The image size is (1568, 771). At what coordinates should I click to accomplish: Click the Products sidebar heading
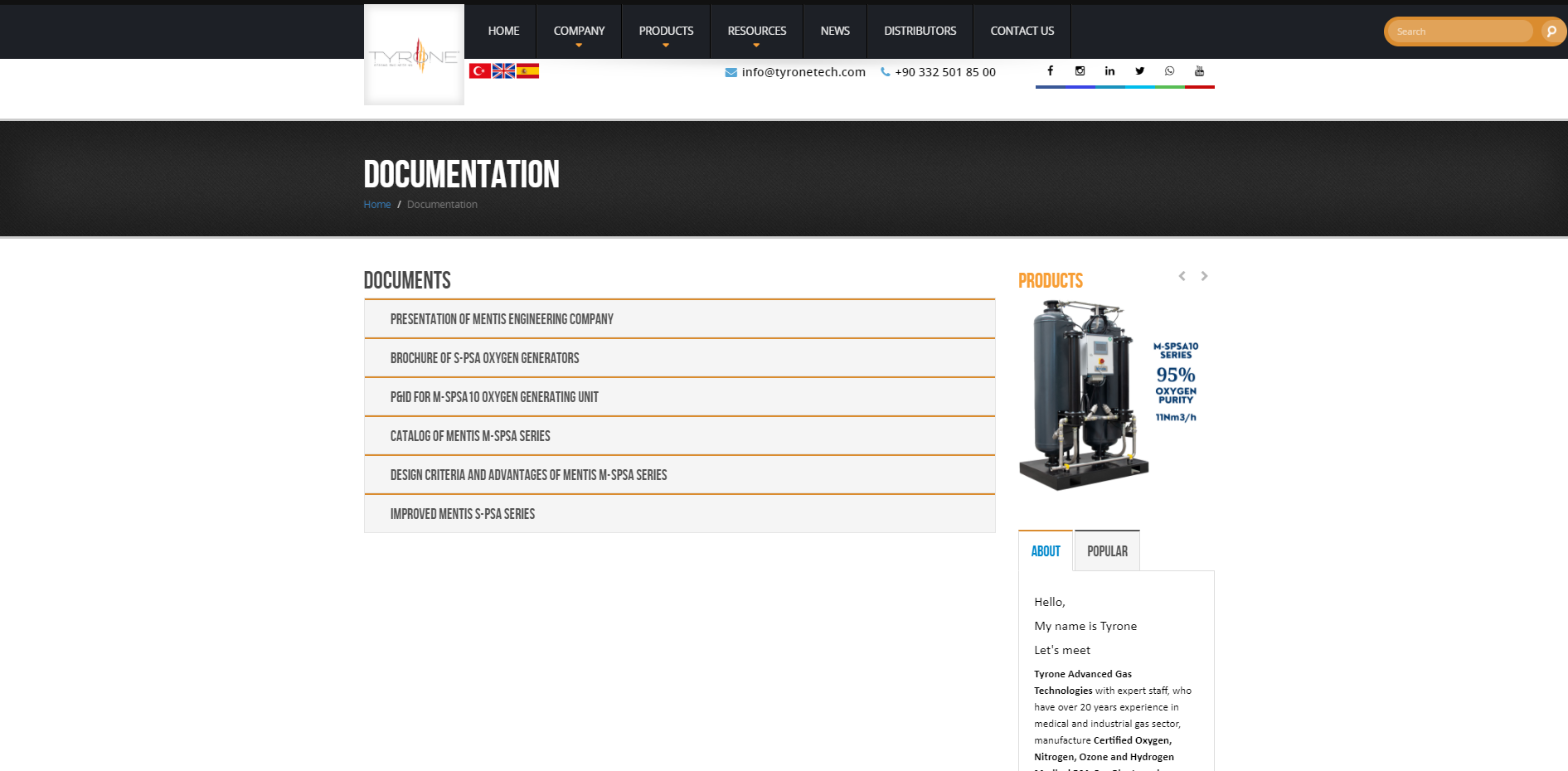tap(1051, 281)
